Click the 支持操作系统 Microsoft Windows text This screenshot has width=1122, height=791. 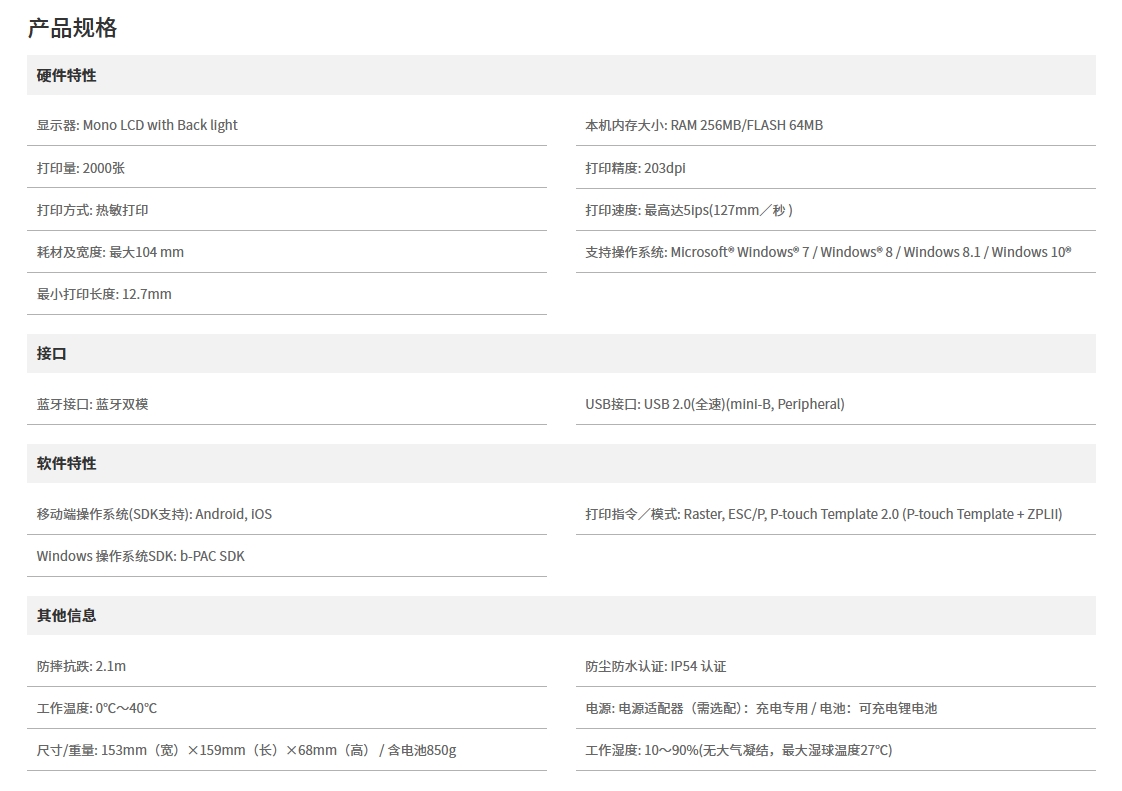pos(827,252)
